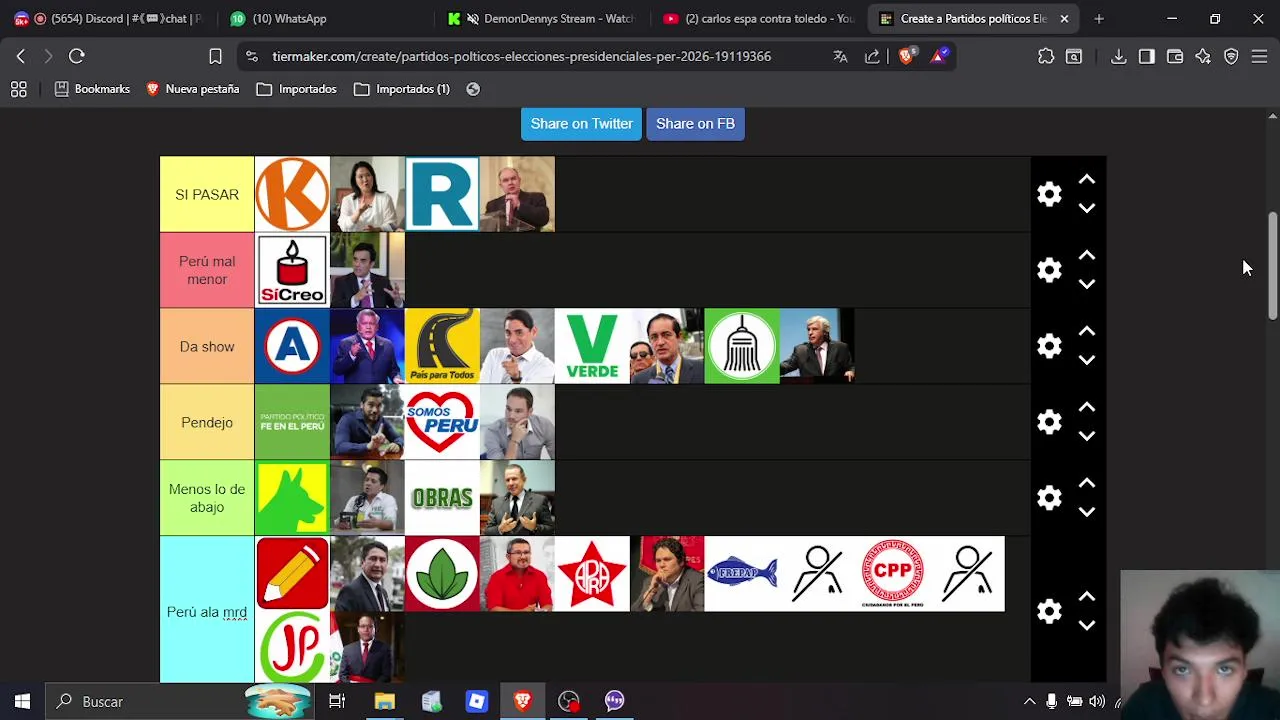Switch to the Discord browser tab
Image resolution: width=1280 pixels, height=720 pixels.
coord(108,18)
